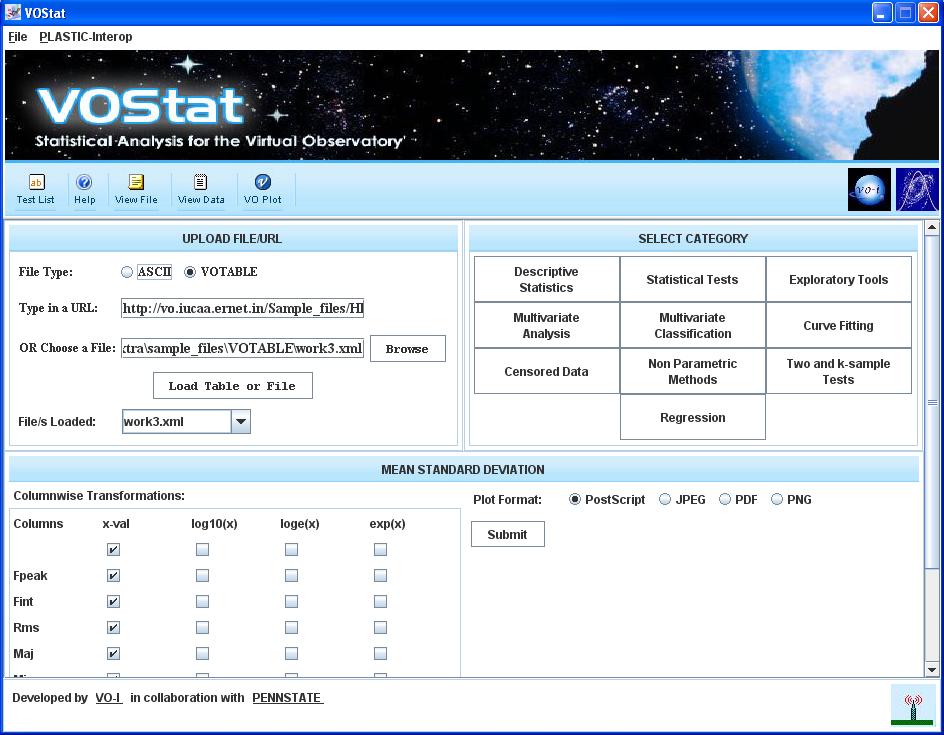Screen dimensions: 944x735
Task: Enable log10(x) checkbox for Fpeak
Action: pos(202,575)
